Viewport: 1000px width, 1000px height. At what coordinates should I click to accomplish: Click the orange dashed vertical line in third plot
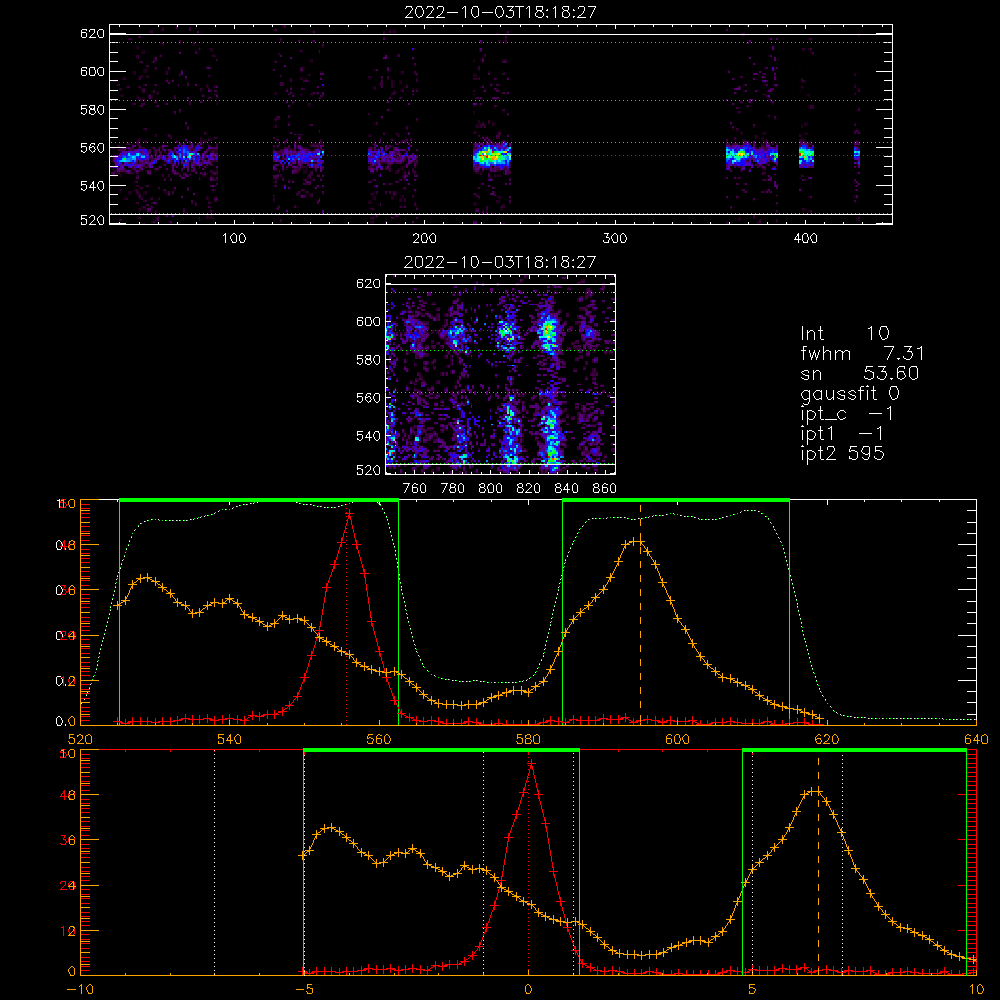(640, 612)
